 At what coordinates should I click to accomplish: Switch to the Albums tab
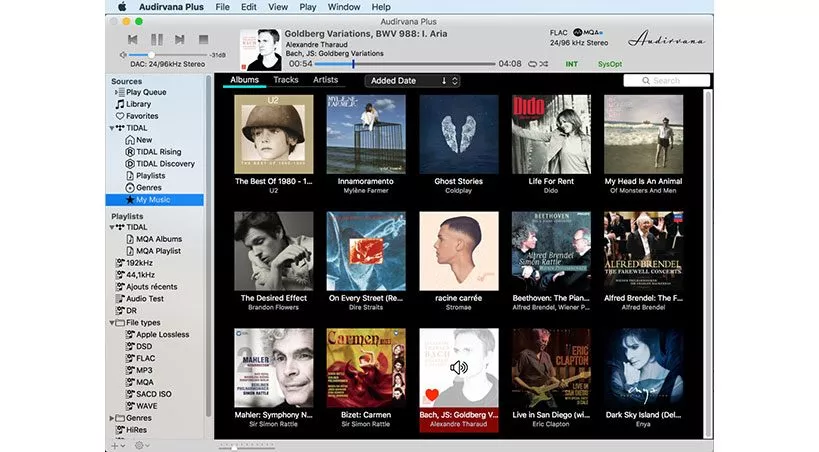coord(244,80)
